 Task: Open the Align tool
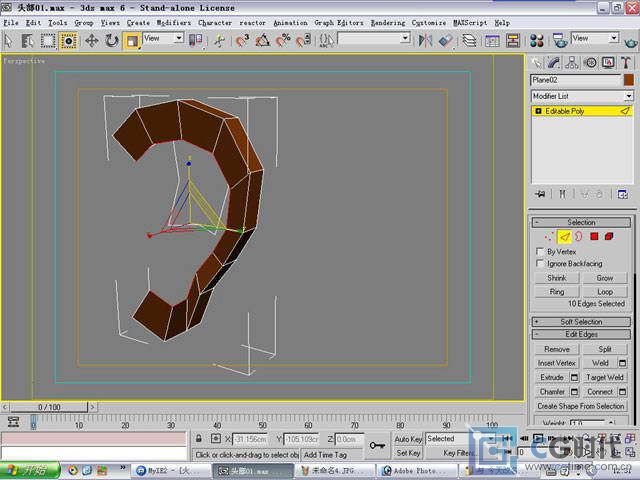click(445, 40)
